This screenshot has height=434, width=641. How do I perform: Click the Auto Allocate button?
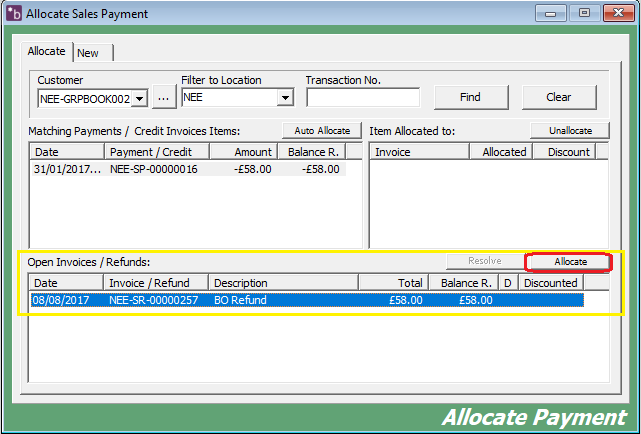point(322,131)
